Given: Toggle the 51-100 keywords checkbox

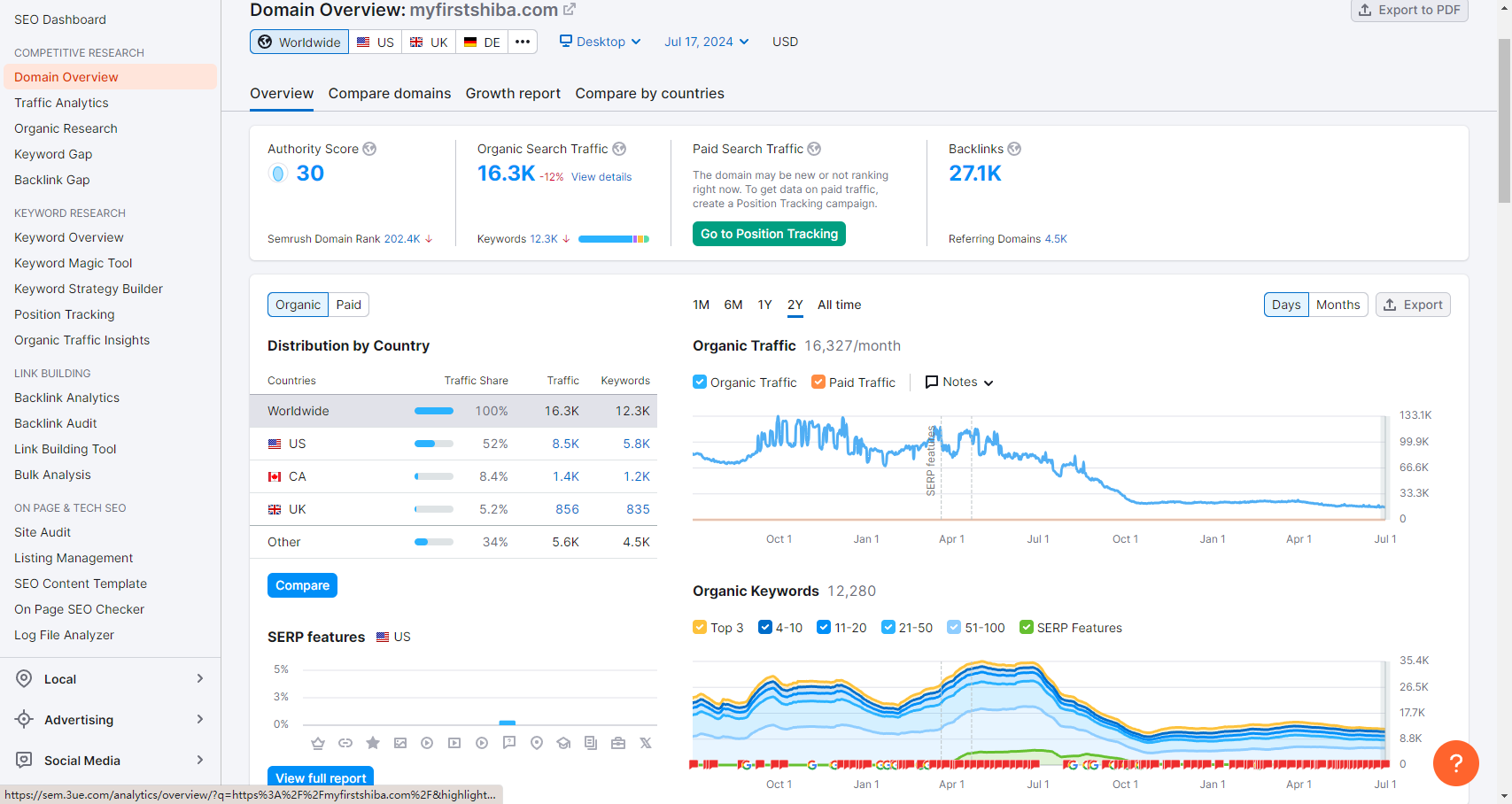Looking at the screenshot, I should [x=954, y=627].
